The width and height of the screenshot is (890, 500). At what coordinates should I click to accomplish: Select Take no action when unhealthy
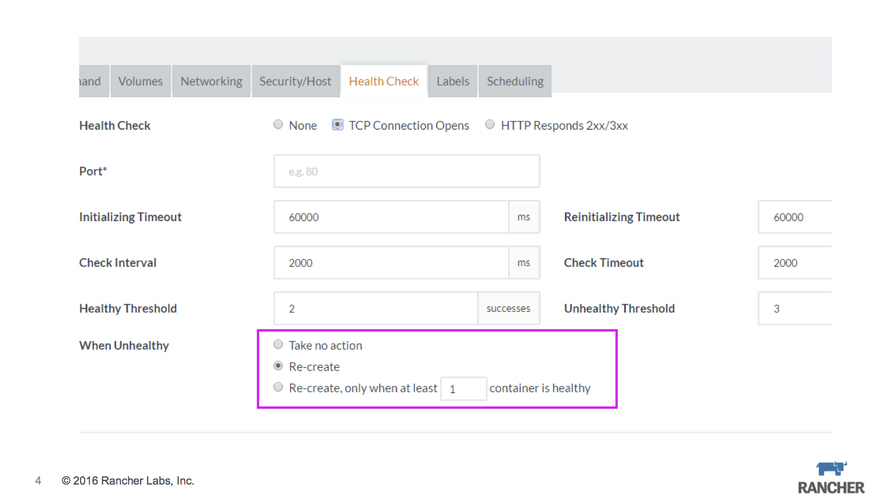[x=278, y=345]
